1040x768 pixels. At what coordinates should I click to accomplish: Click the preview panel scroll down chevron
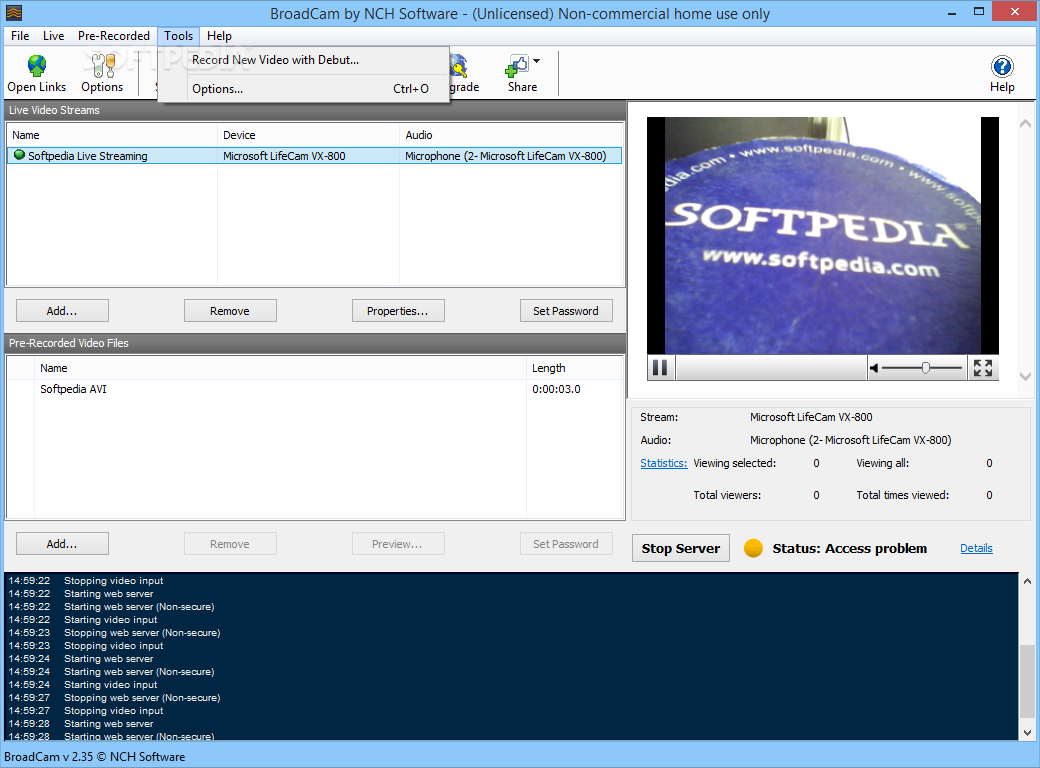1025,376
